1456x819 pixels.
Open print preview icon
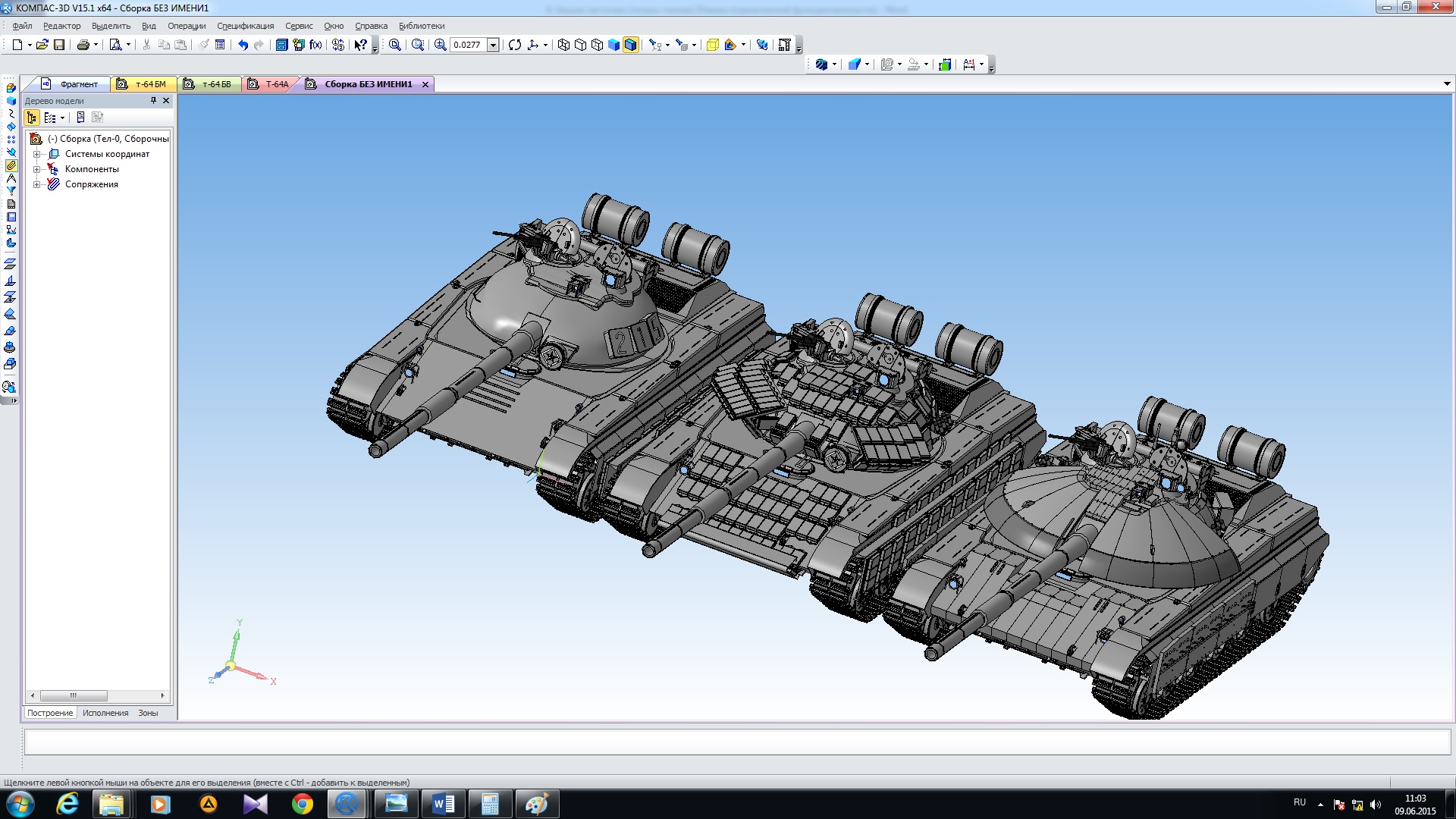[115, 45]
